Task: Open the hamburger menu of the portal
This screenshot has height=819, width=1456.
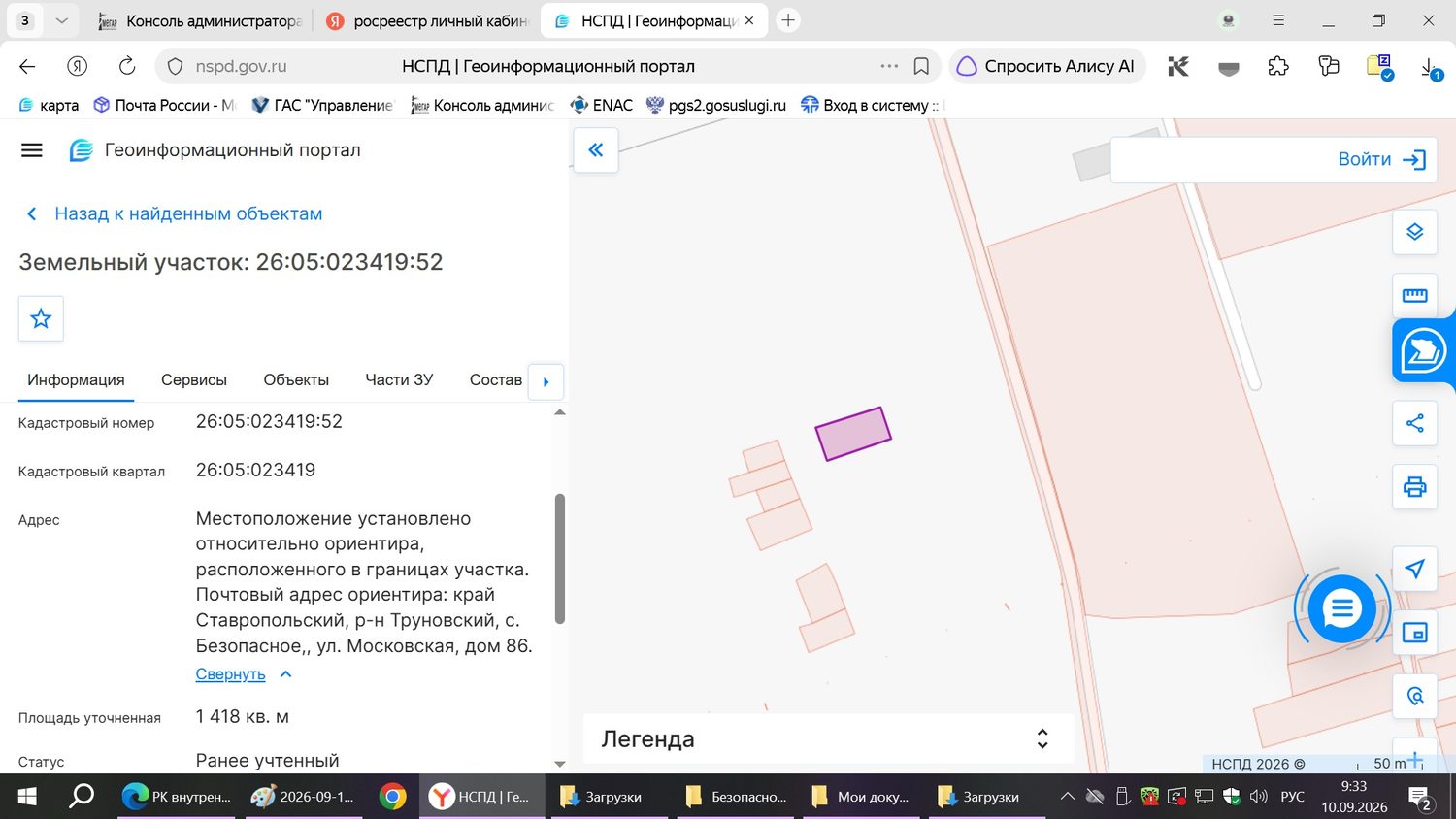Action: (x=32, y=150)
